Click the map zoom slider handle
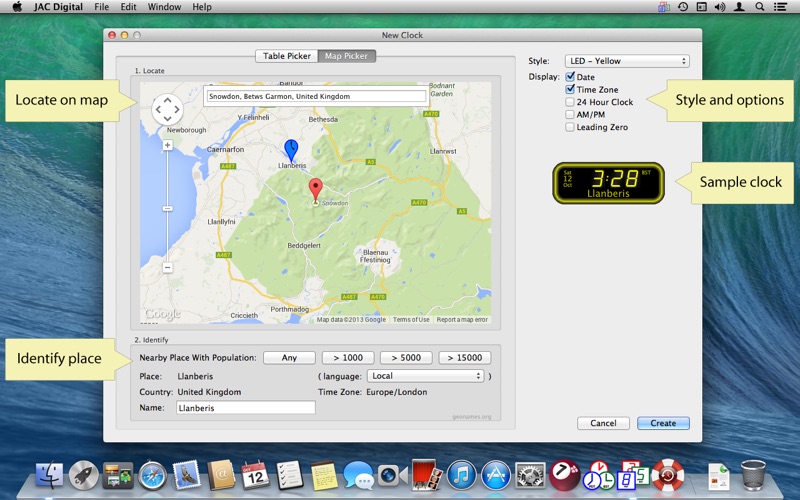The height and width of the screenshot is (500, 800). (x=167, y=208)
